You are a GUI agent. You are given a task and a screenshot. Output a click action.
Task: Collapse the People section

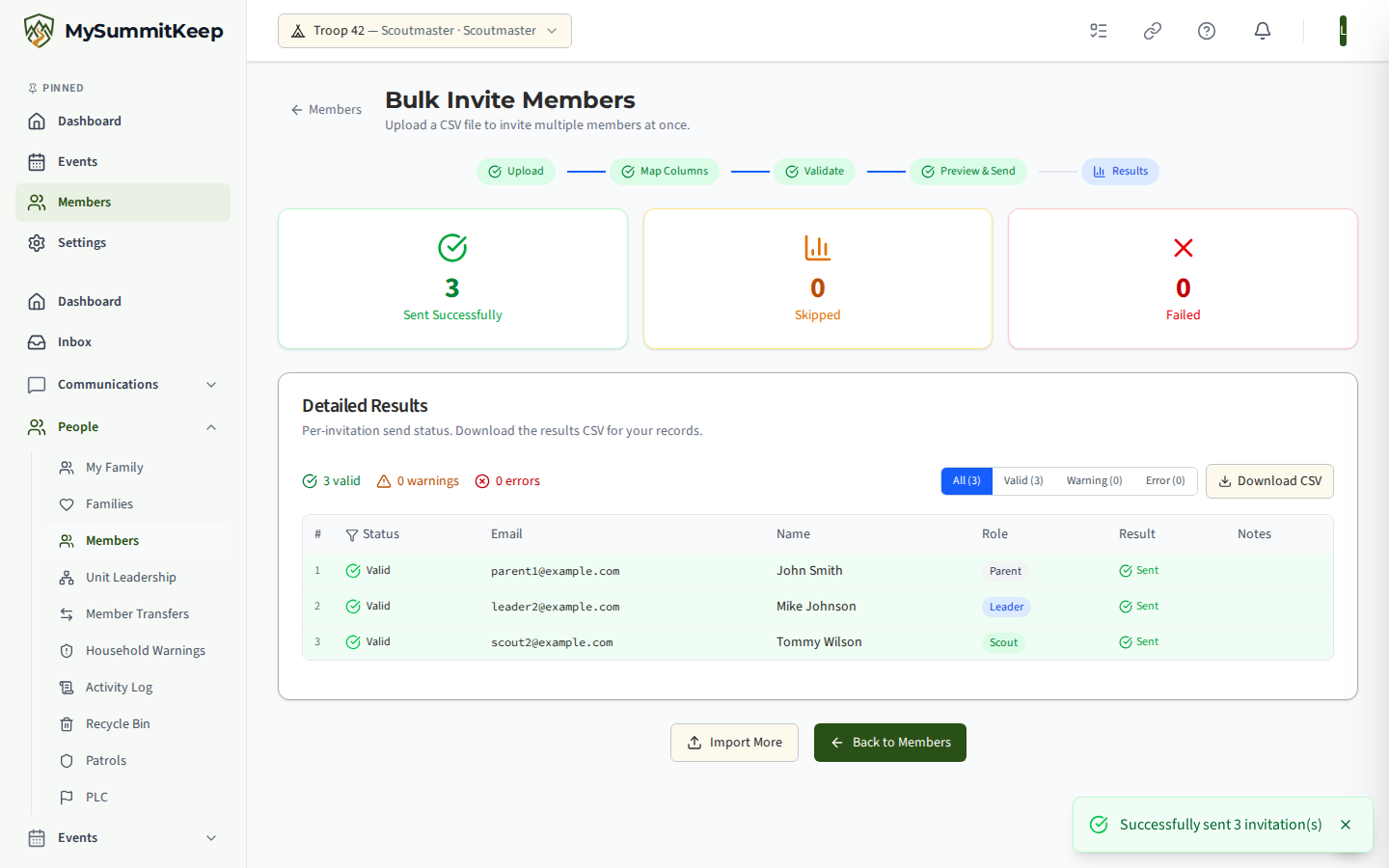tap(123, 427)
